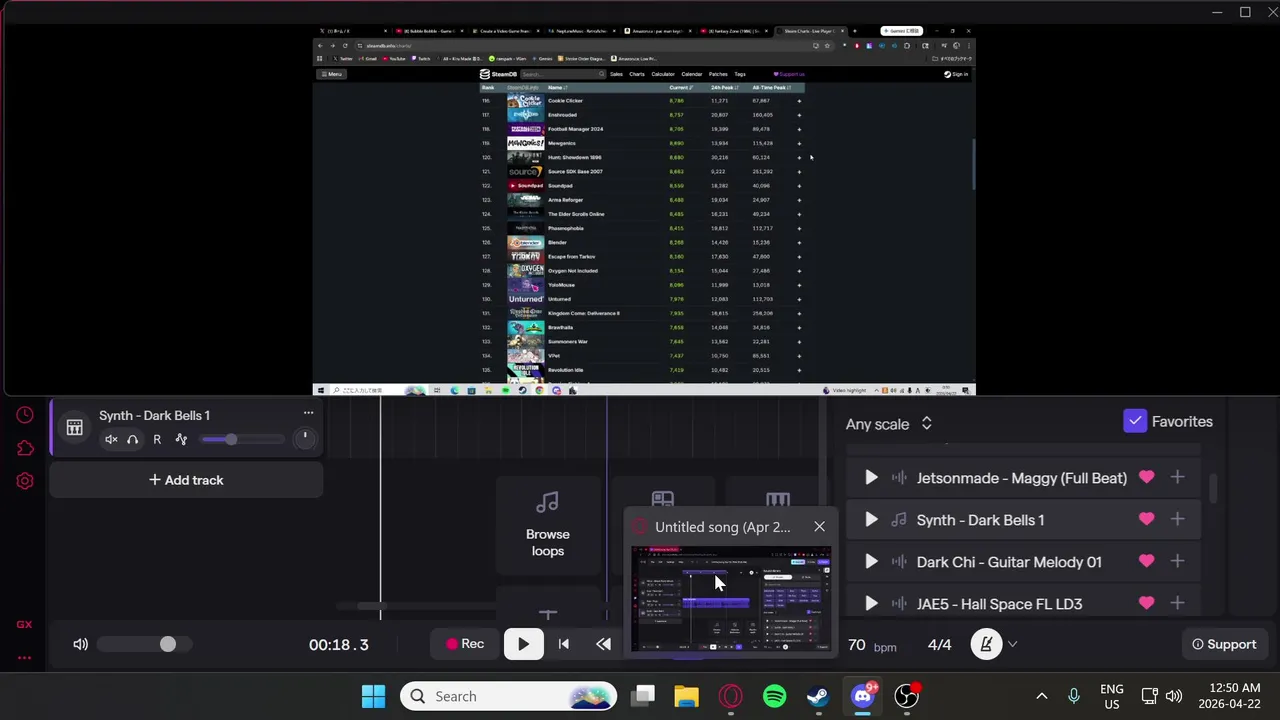Image resolution: width=1280 pixels, height=720 pixels.
Task: Skip to start with the transport button
Action: pyautogui.click(x=564, y=644)
